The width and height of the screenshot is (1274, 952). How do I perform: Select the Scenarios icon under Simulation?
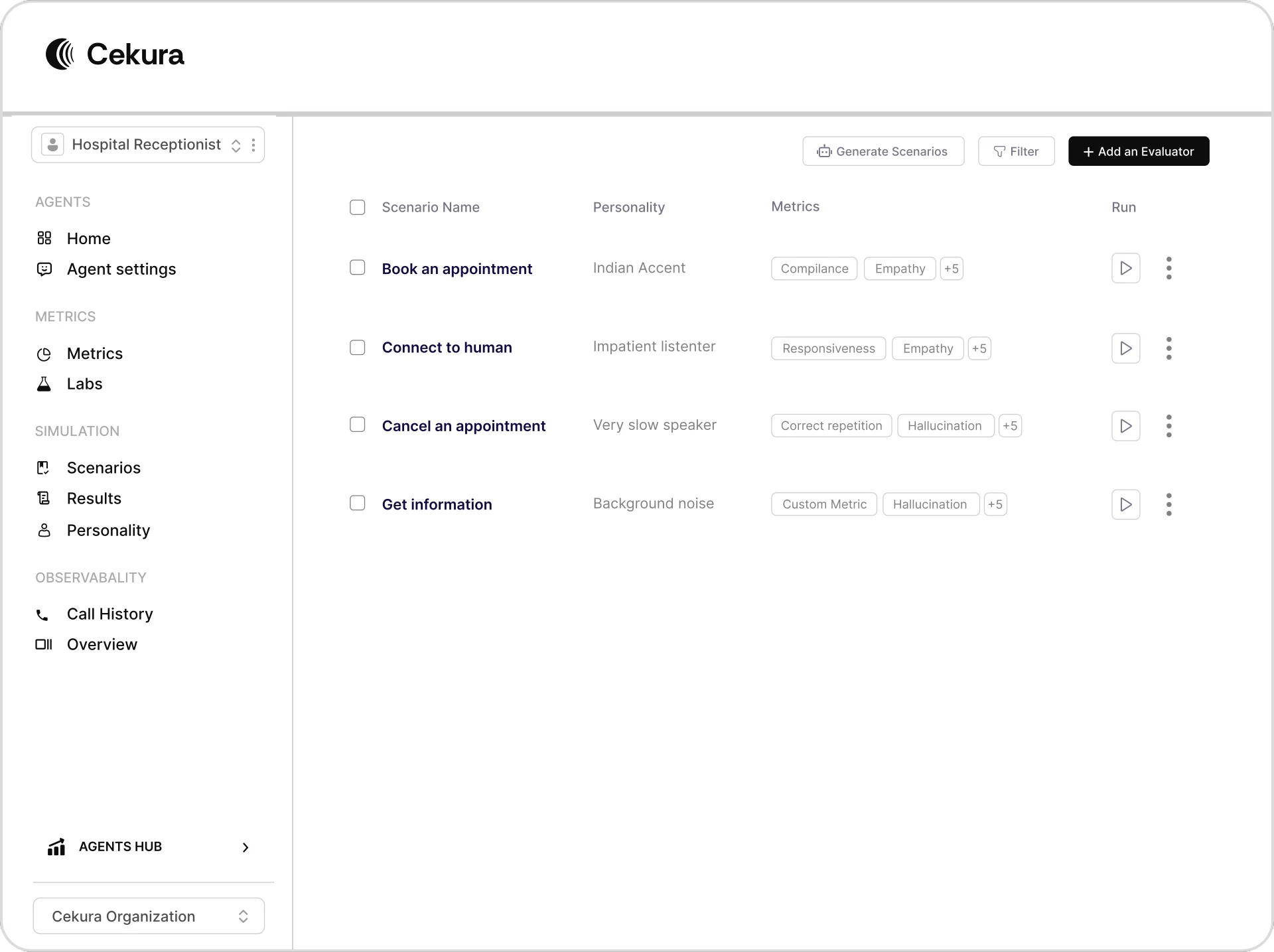coord(44,468)
